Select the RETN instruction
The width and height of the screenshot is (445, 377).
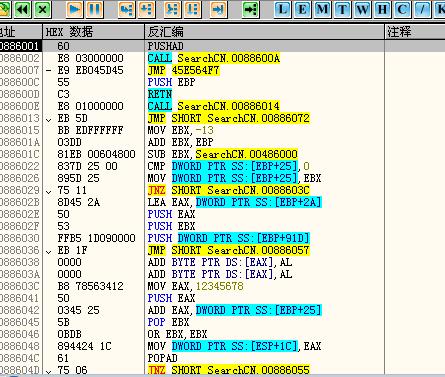[160, 94]
